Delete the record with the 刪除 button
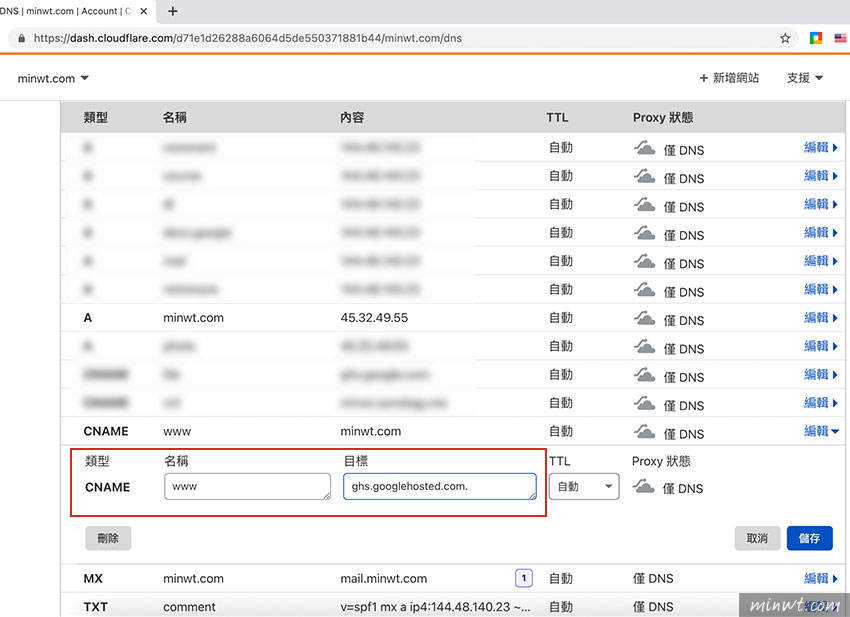The width and height of the screenshot is (850, 617). point(108,538)
